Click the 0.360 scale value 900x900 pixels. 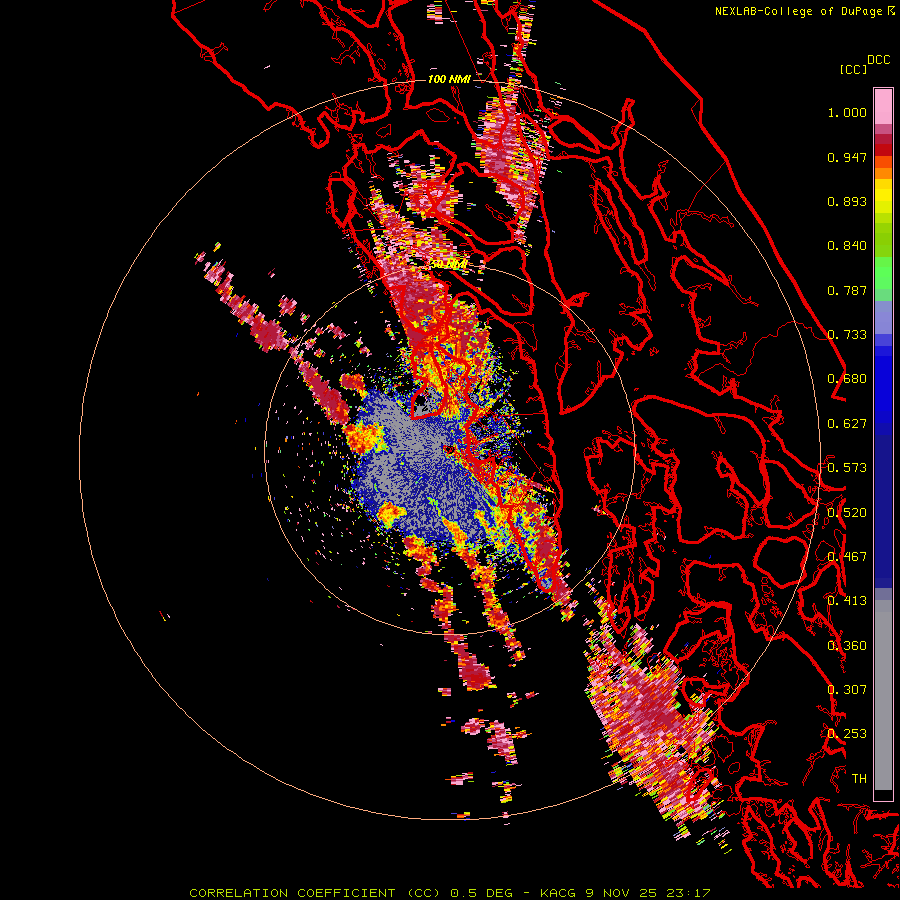pyautogui.click(x=847, y=646)
